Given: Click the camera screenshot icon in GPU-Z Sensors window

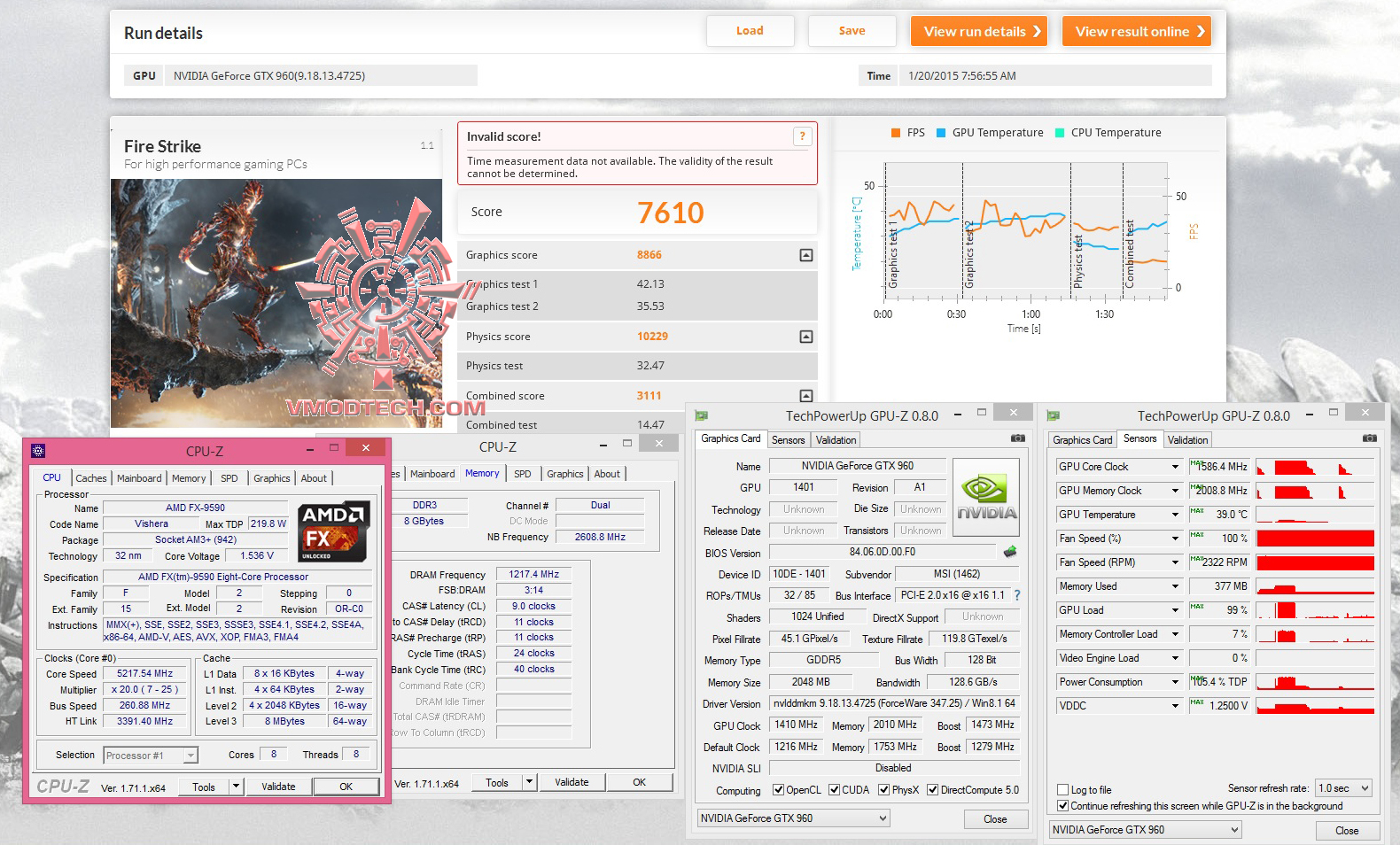Looking at the screenshot, I should coord(1370,438).
